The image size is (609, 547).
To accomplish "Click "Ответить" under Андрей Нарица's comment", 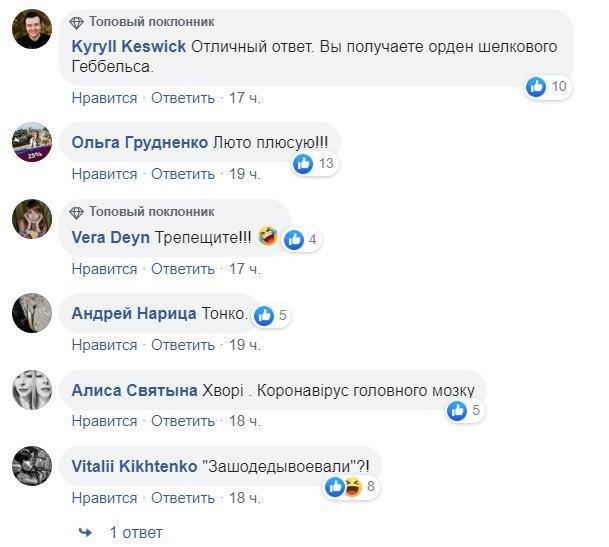I will pos(183,345).
